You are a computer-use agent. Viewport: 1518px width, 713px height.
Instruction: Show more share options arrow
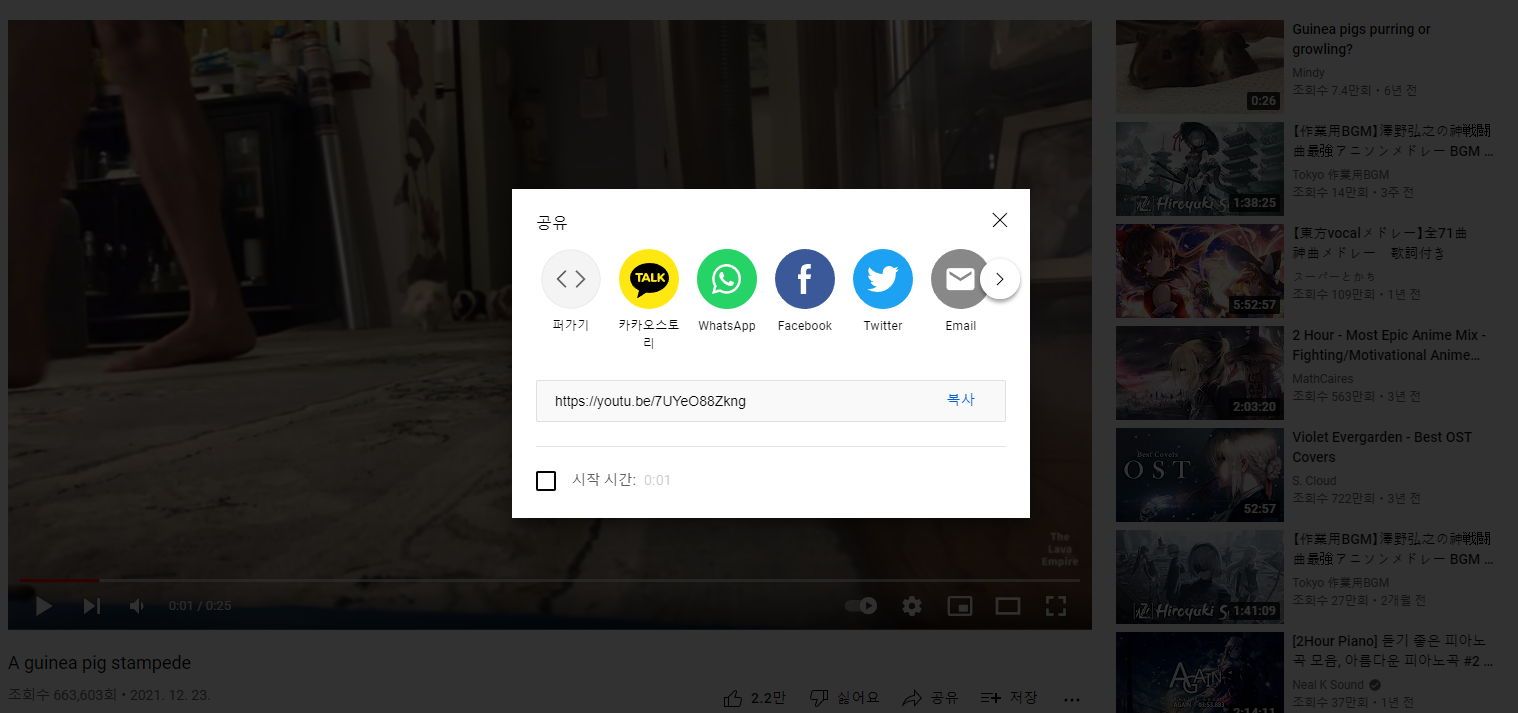[x=1000, y=279]
